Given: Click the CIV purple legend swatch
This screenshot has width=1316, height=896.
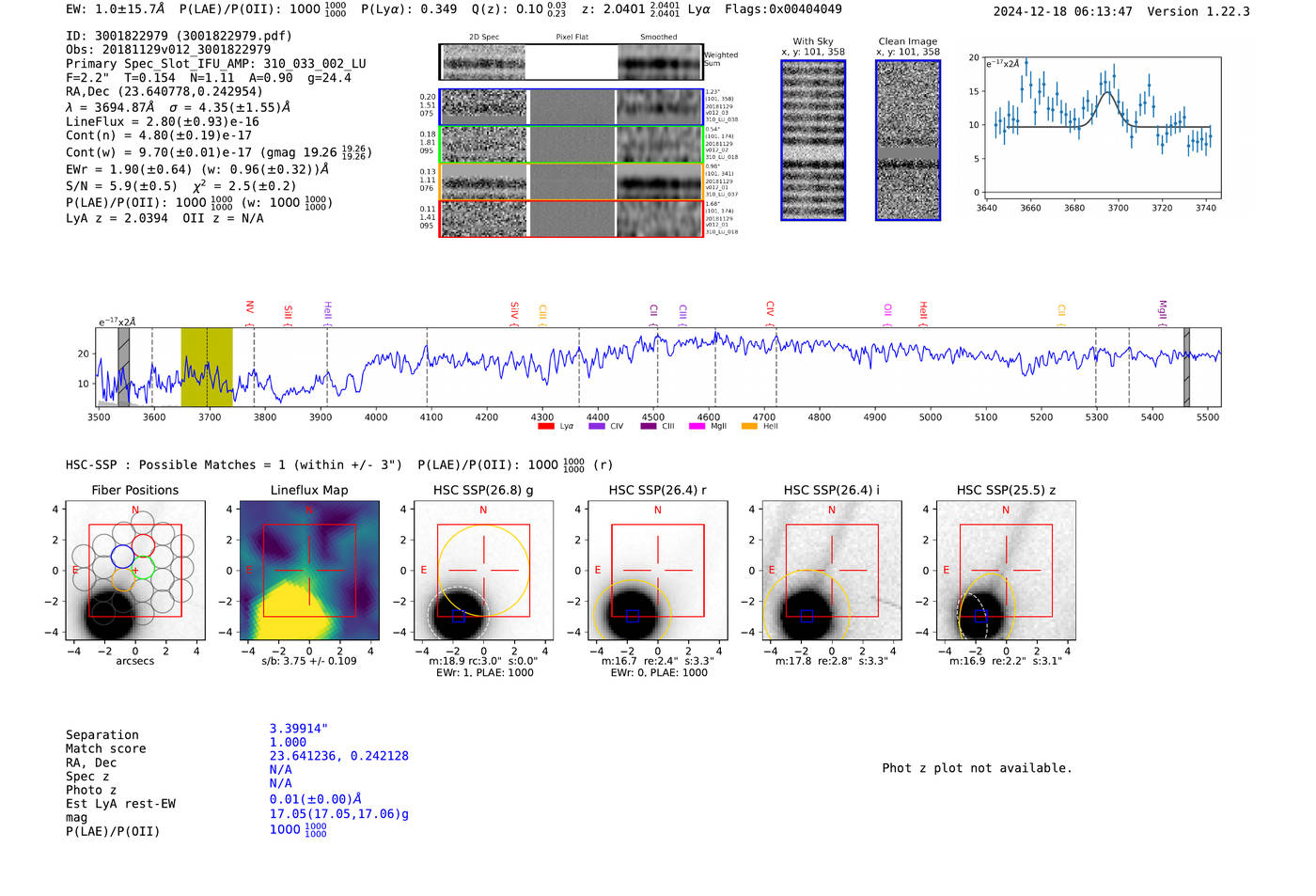Looking at the screenshot, I should (597, 426).
